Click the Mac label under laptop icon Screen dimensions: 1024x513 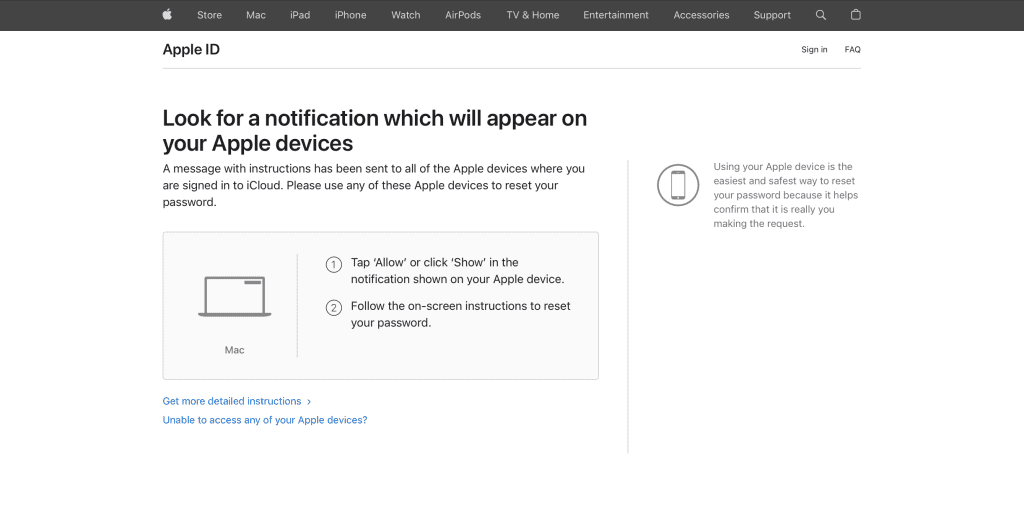[x=234, y=350]
